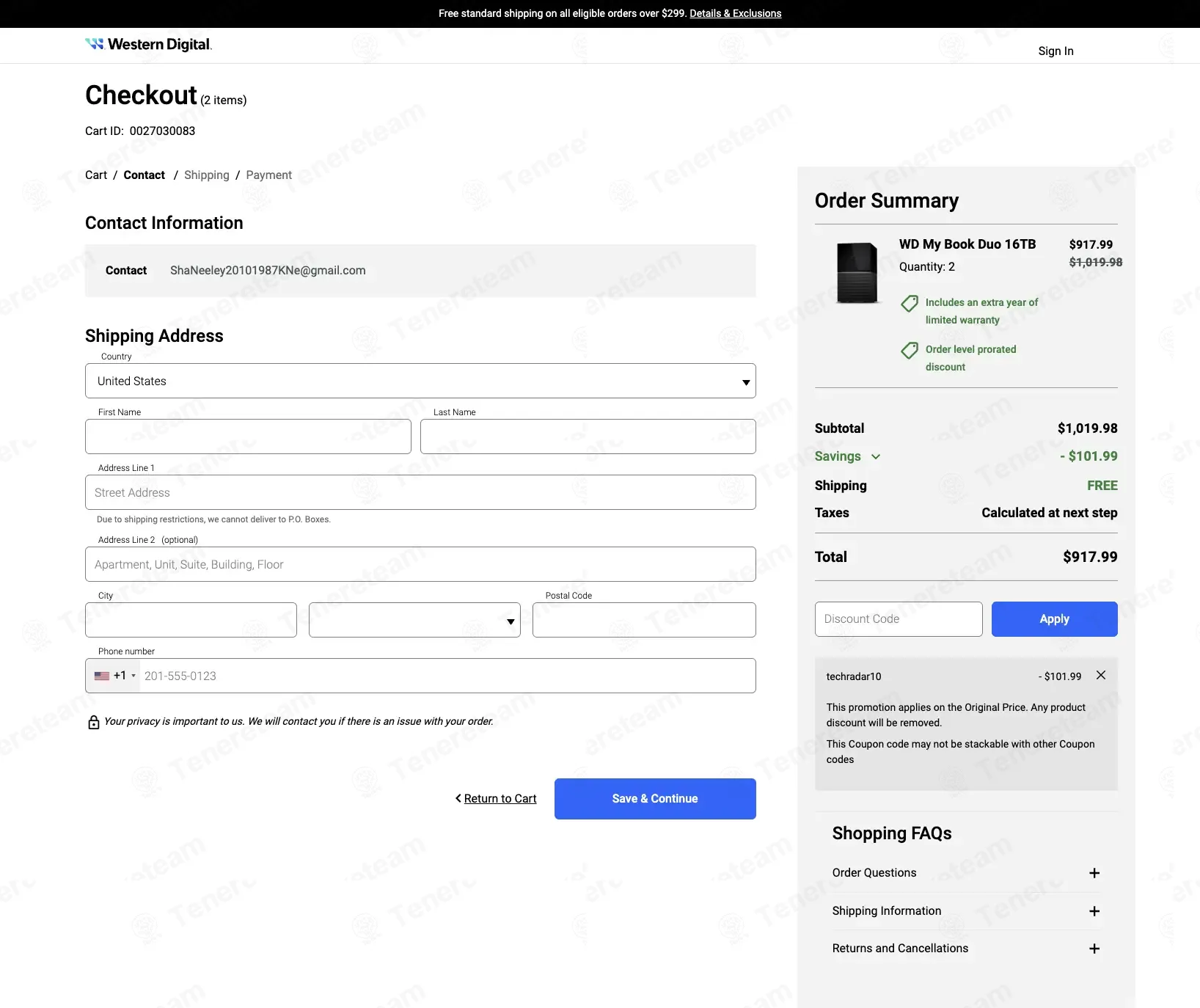Click the Apartment, Unit, Suite field
Viewport: 1200px width, 1008px height.
(420, 564)
